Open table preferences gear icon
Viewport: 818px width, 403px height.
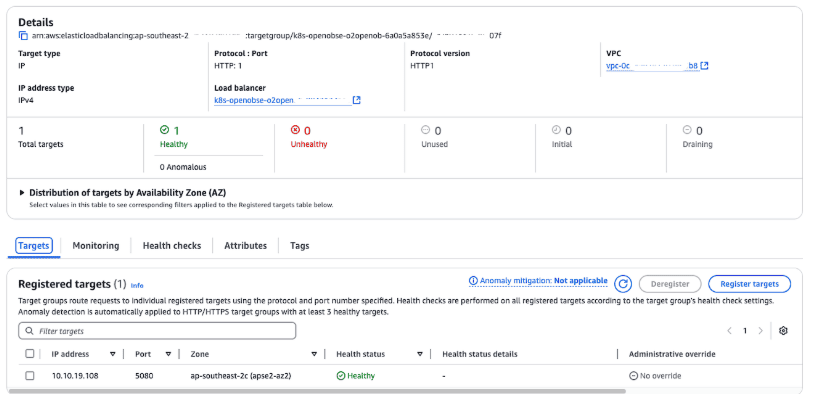pyautogui.click(x=783, y=330)
